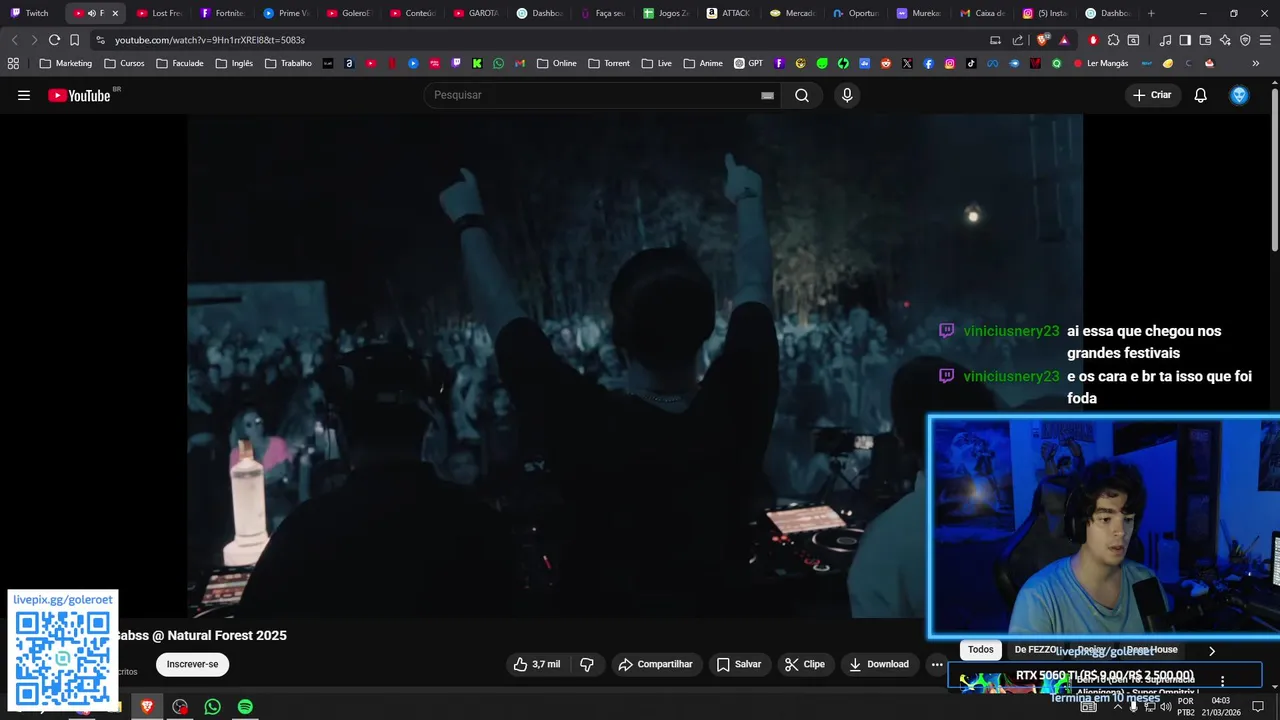Open the Ler Mangás bookmark

point(1100,63)
